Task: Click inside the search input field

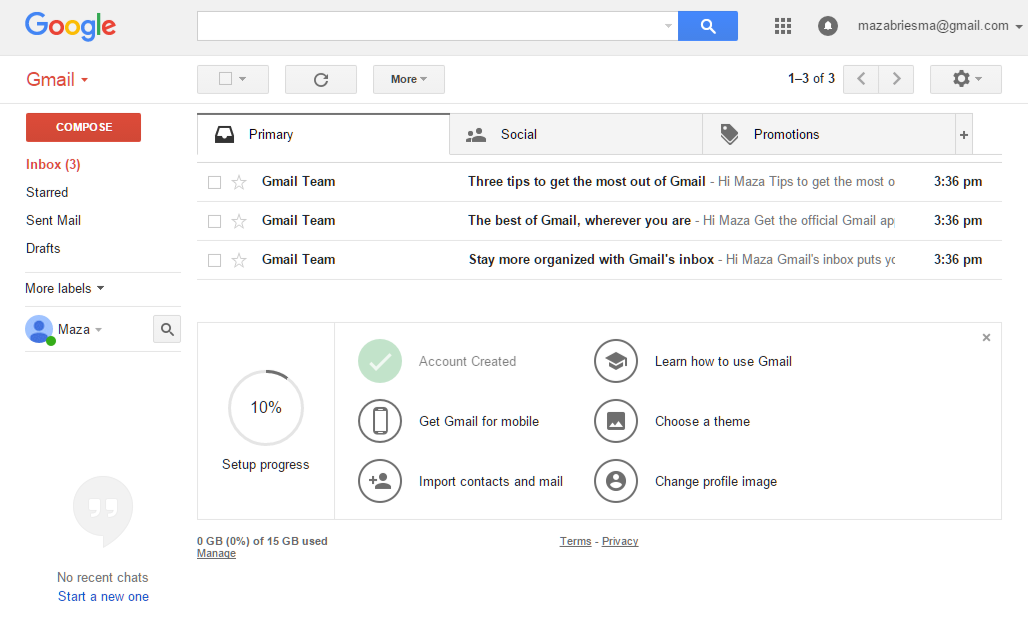Action: pos(430,26)
